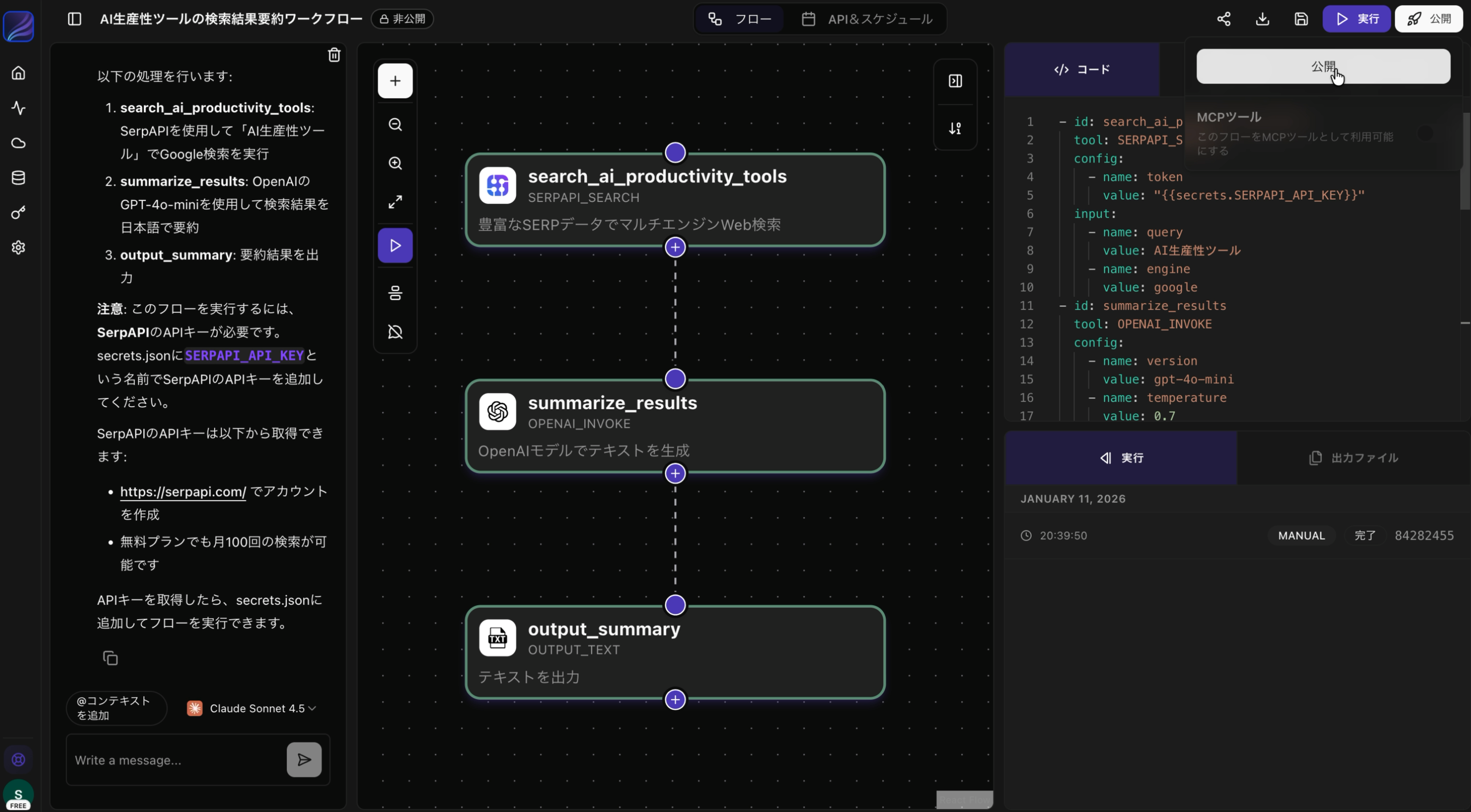Click the SerpAPI icon on the search node
Screen dimensions: 1471x812
click(498, 185)
